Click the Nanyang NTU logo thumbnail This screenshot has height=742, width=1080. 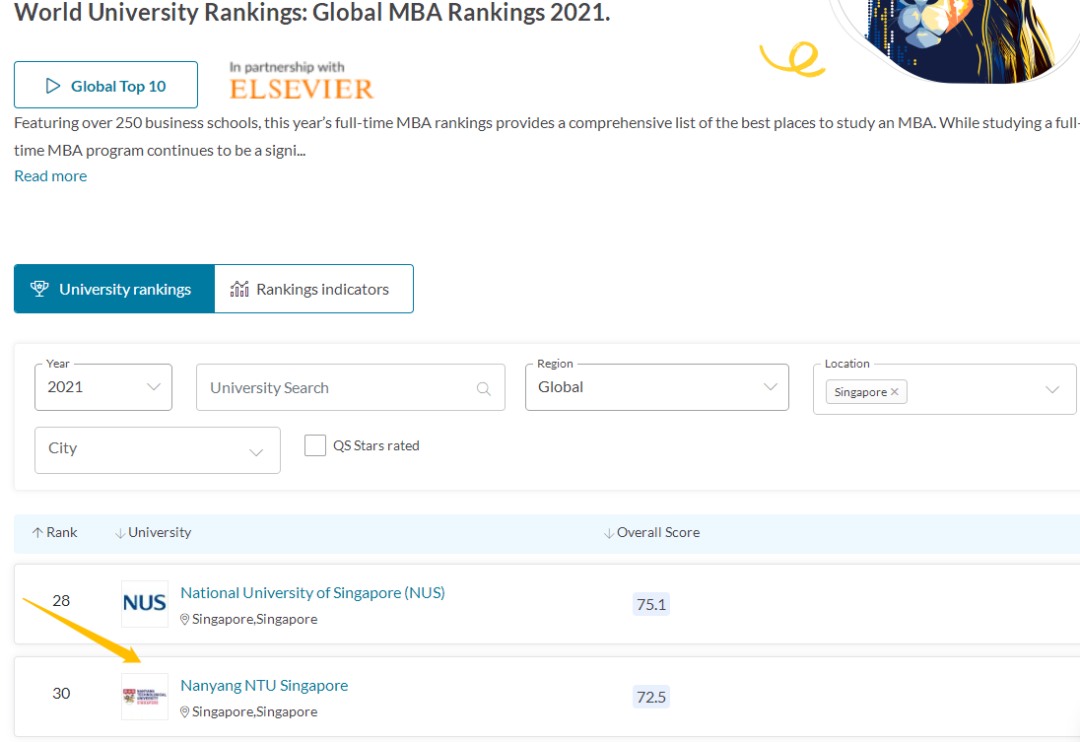coord(145,696)
